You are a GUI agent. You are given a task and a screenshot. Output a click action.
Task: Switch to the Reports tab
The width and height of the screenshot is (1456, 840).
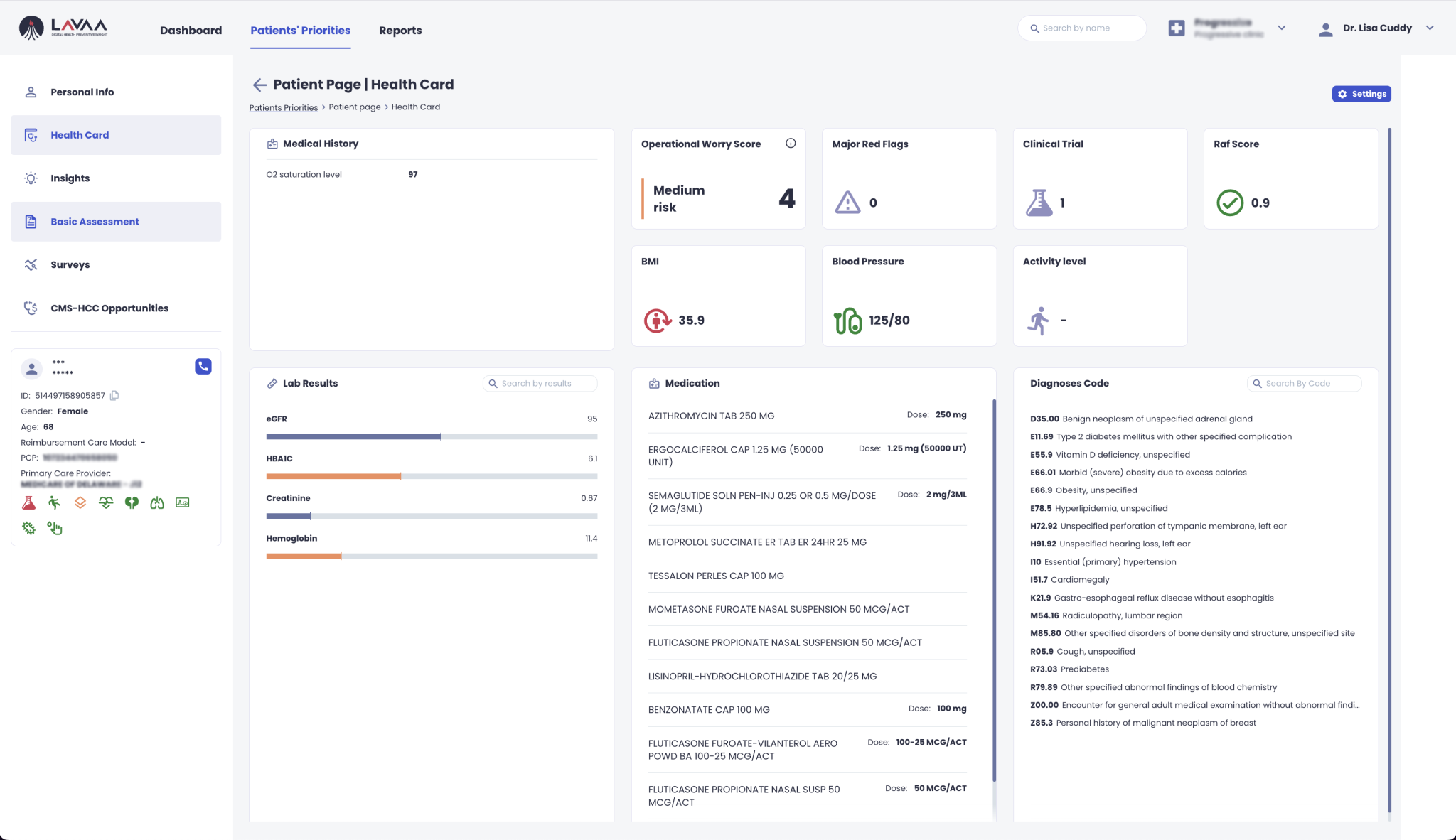400,31
